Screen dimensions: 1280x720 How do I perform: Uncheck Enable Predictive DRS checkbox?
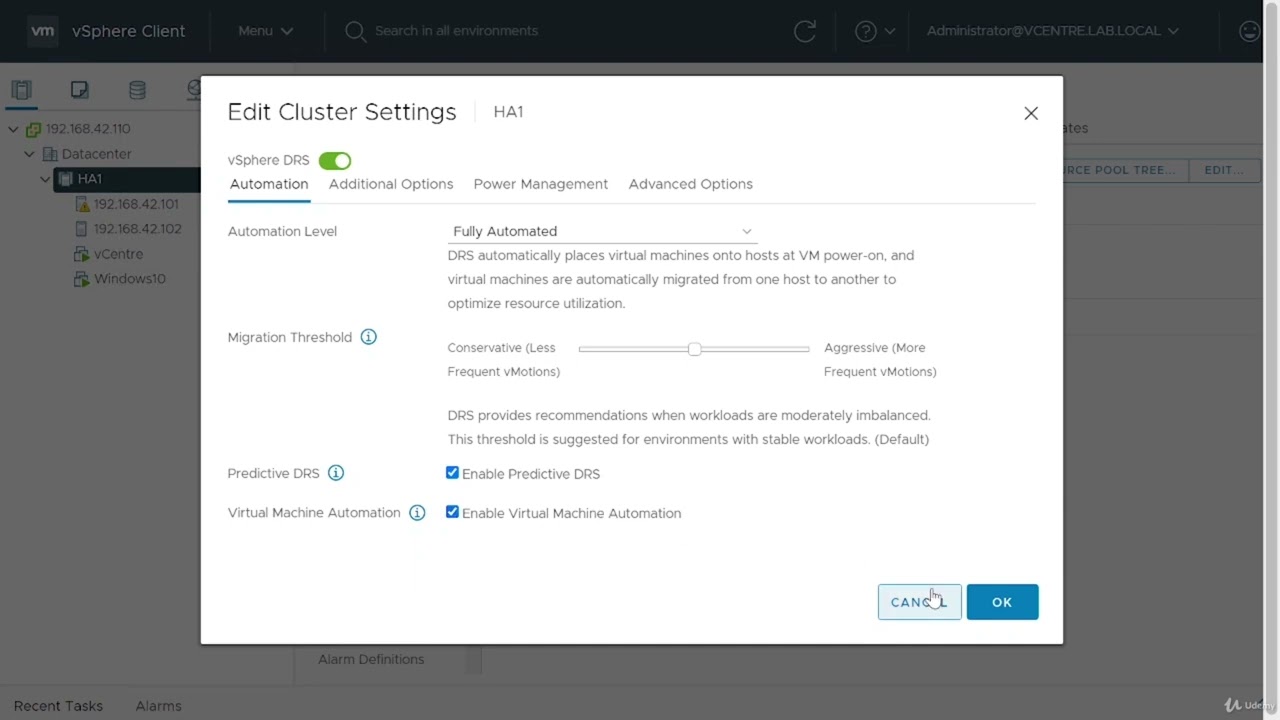coord(452,473)
